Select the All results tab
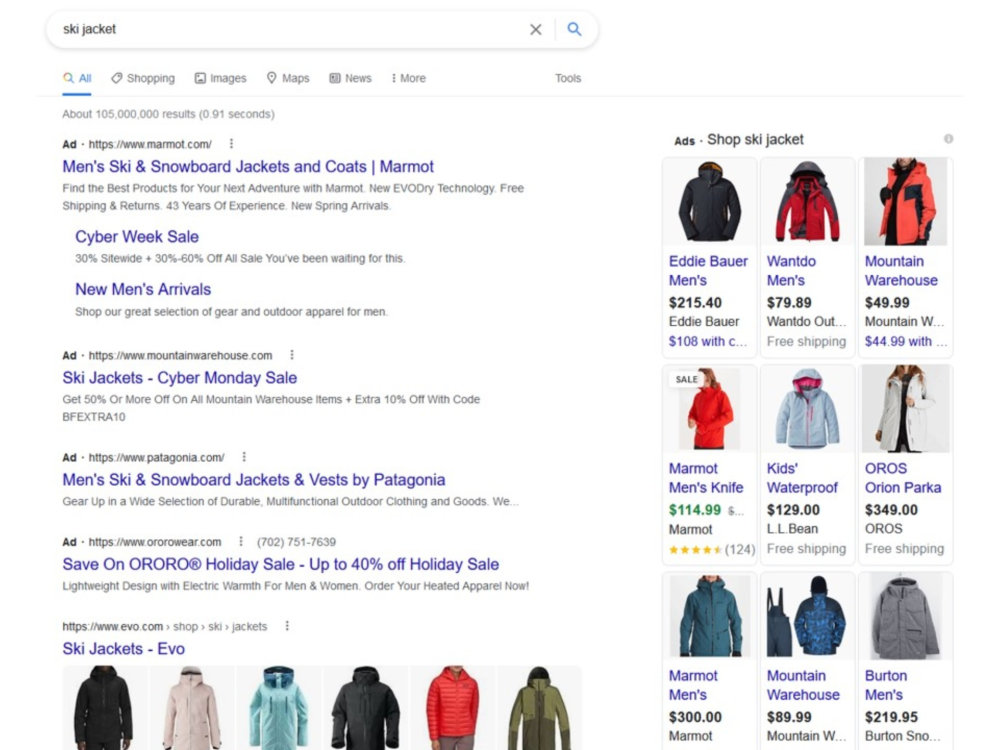Screen dimensions: 1000x750 [x=77, y=78]
